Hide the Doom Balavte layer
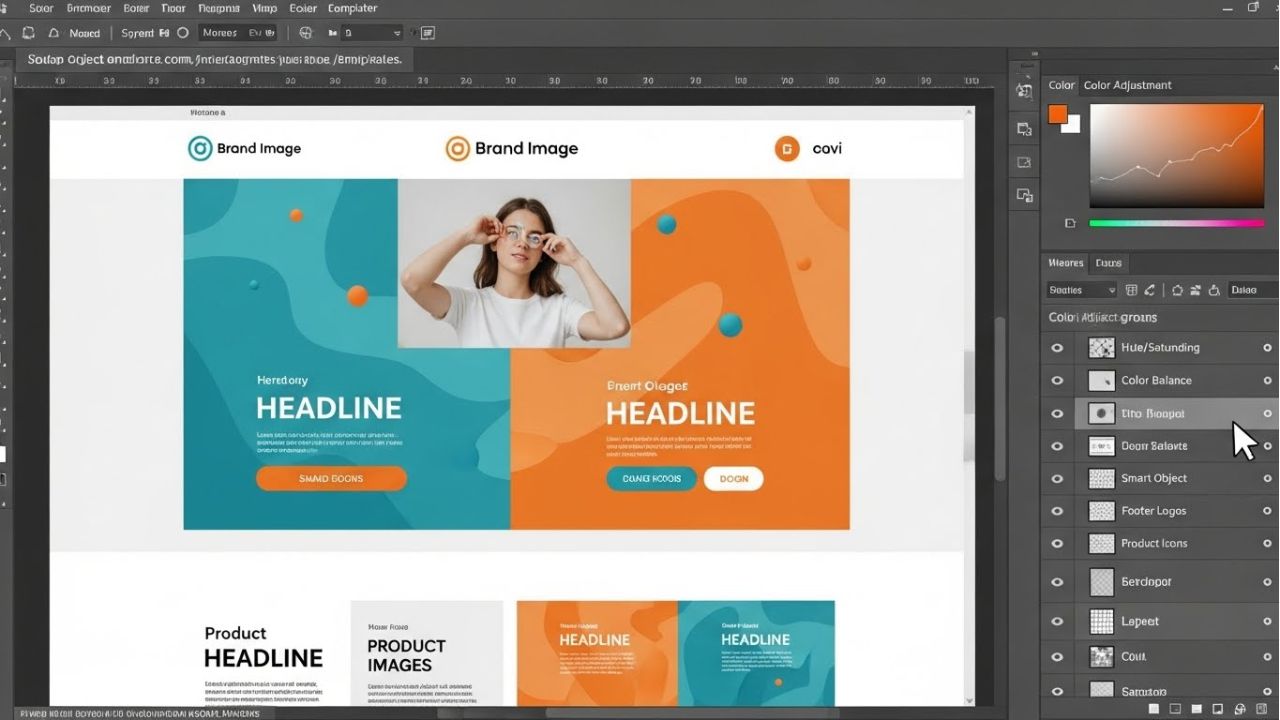The height and width of the screenshot is (720, 1280). [x=1057, y=446]
